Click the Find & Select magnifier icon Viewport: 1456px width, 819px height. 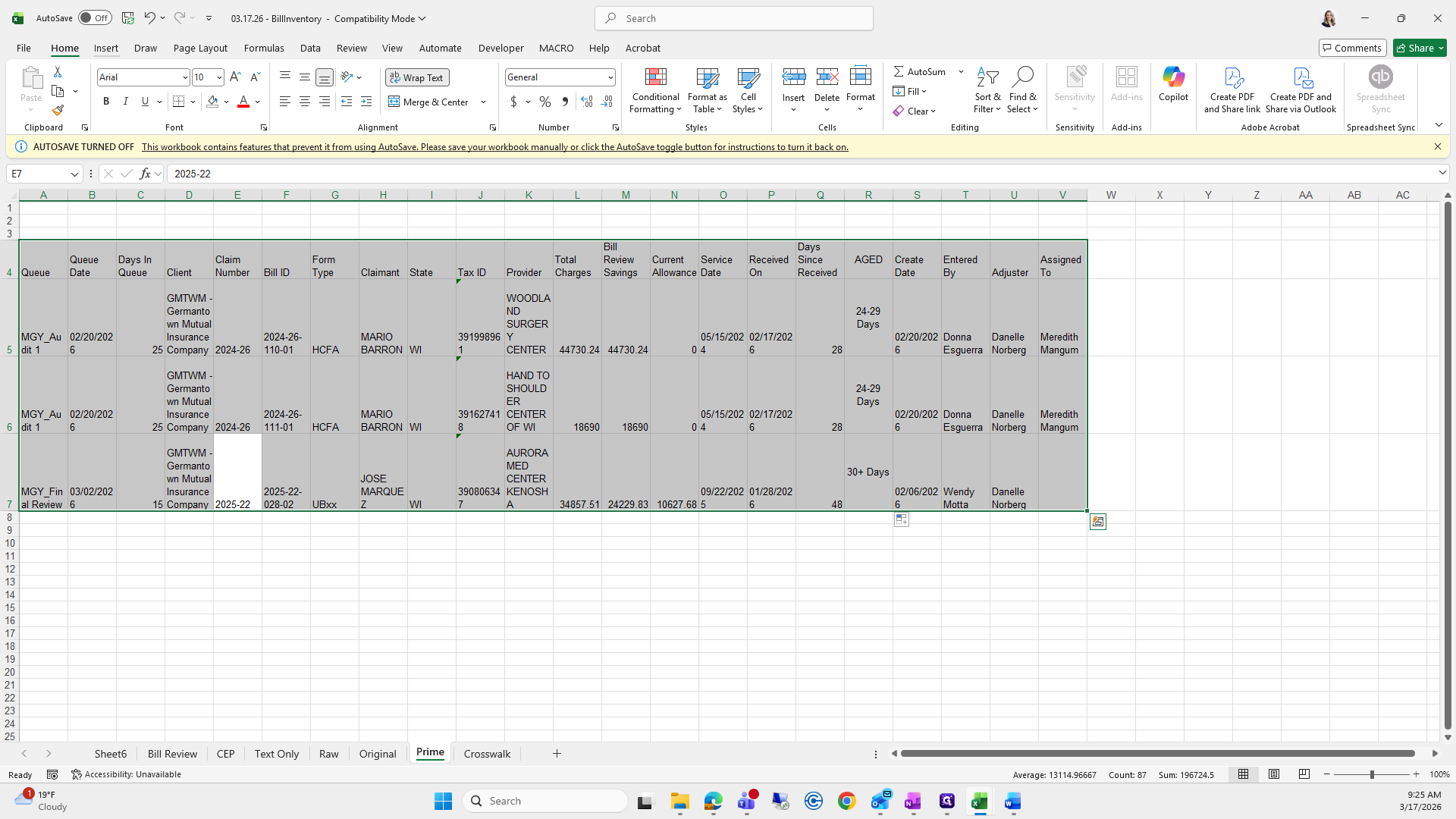(1022, 77)
